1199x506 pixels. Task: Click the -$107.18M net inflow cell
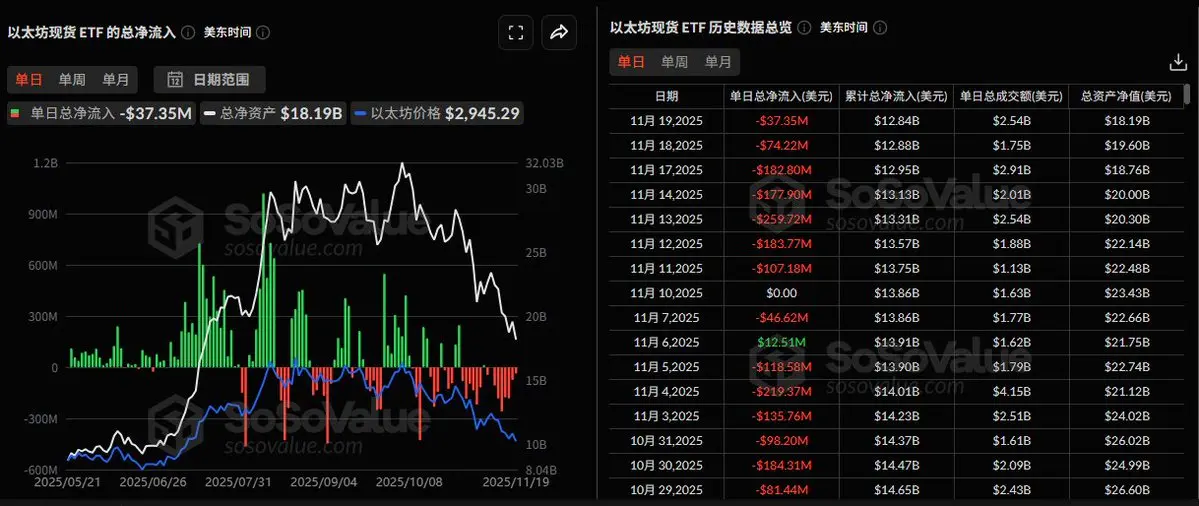pos(781,268)
